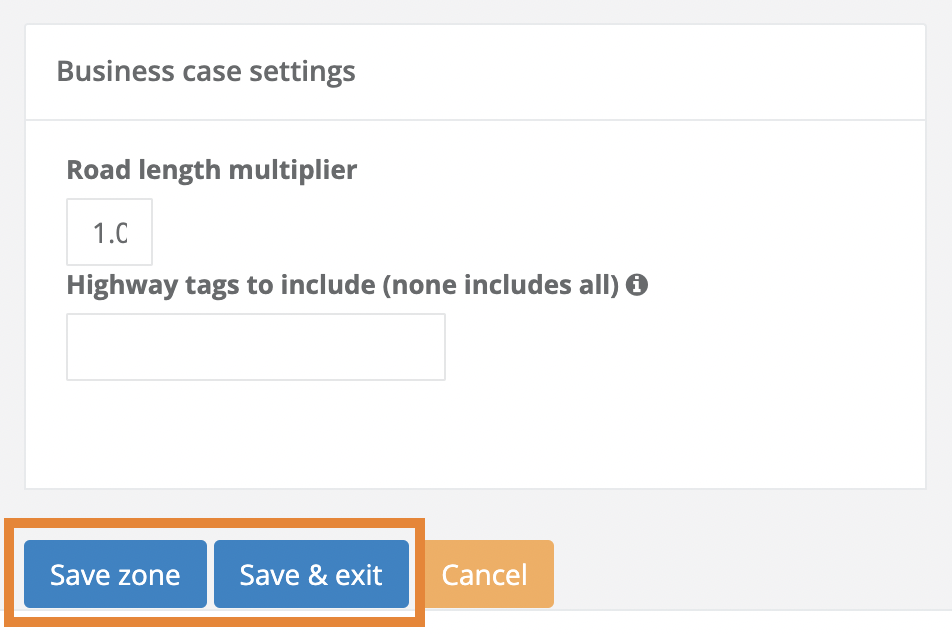The width and height of the screenshot is (952, 634).
Task: Click the Business case settings header bar
Action: (x=600, y=72)
